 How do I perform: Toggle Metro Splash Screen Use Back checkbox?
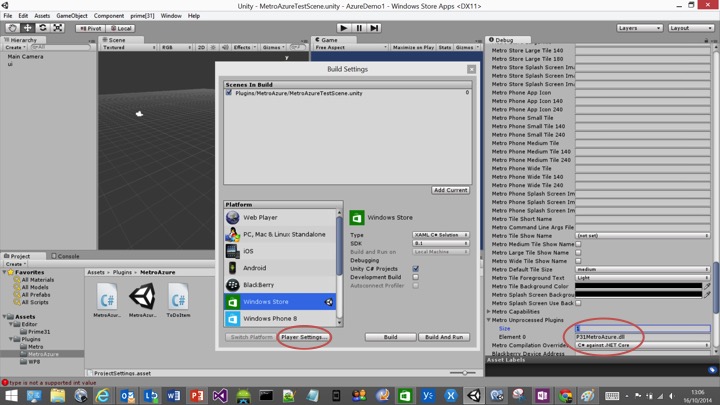click(579, 303)
